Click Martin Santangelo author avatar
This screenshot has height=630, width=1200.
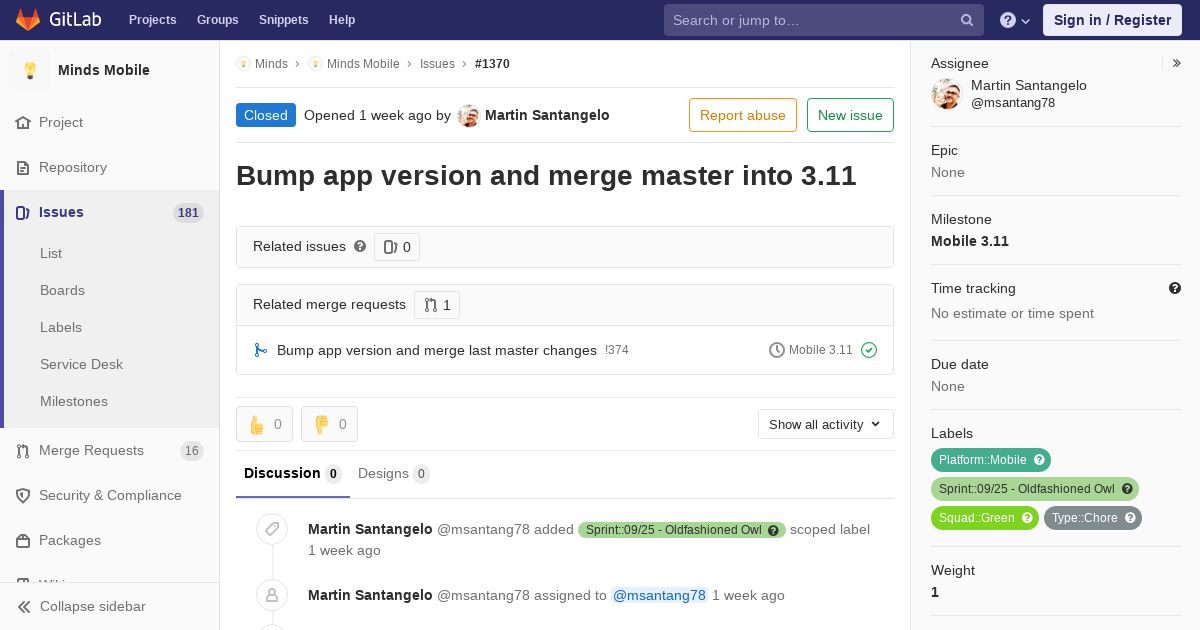469,116
